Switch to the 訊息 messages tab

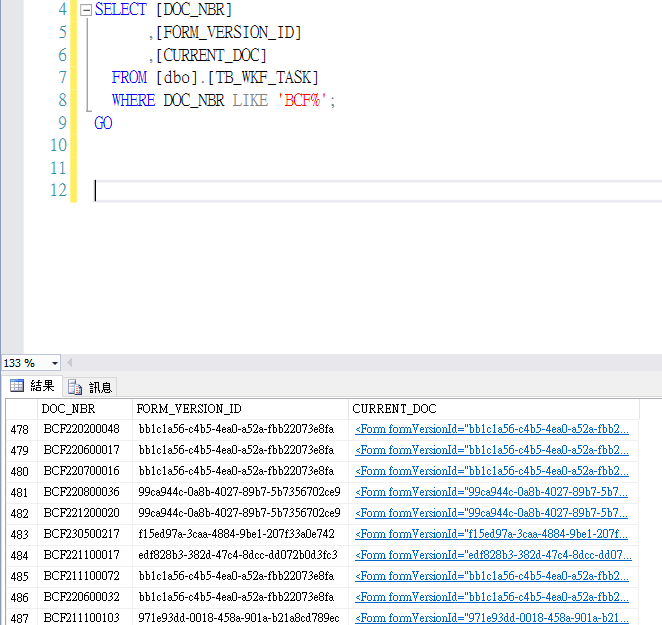[90, 387]
